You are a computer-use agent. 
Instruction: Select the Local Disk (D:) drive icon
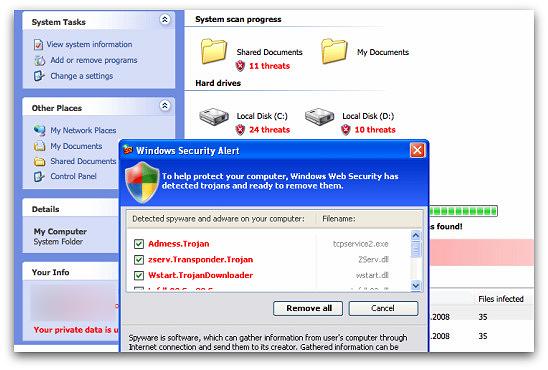point(319,116)
